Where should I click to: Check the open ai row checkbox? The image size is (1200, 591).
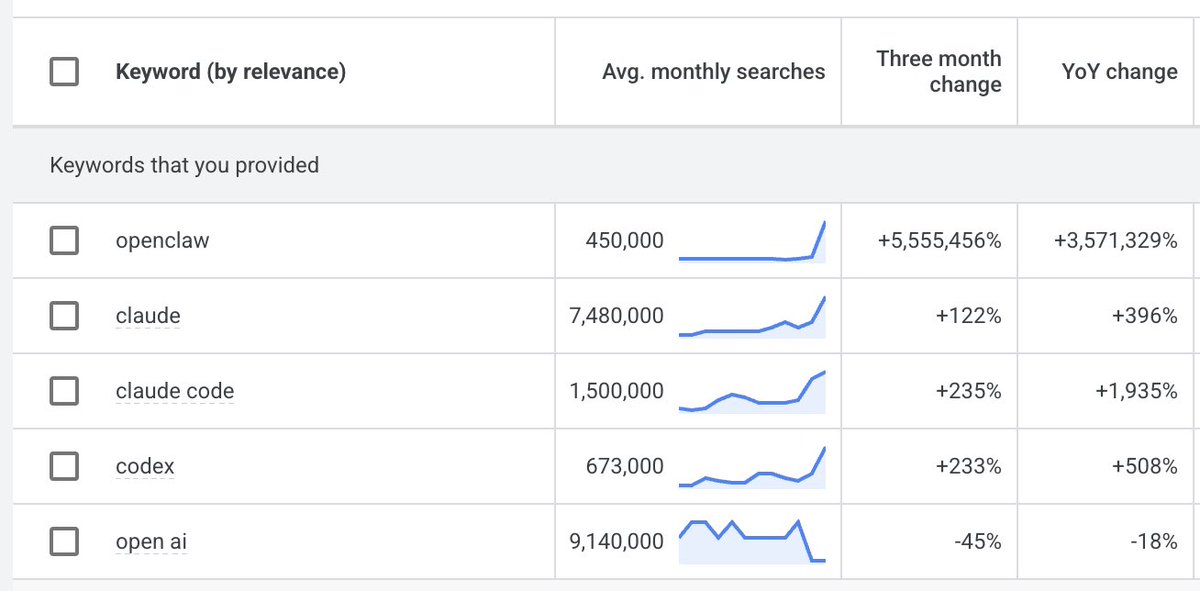(65, 542)
